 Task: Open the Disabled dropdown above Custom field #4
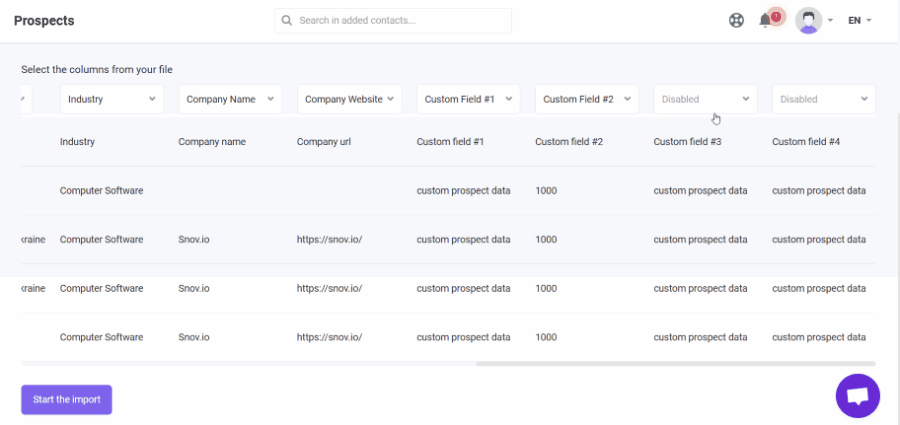pos(824,99)
